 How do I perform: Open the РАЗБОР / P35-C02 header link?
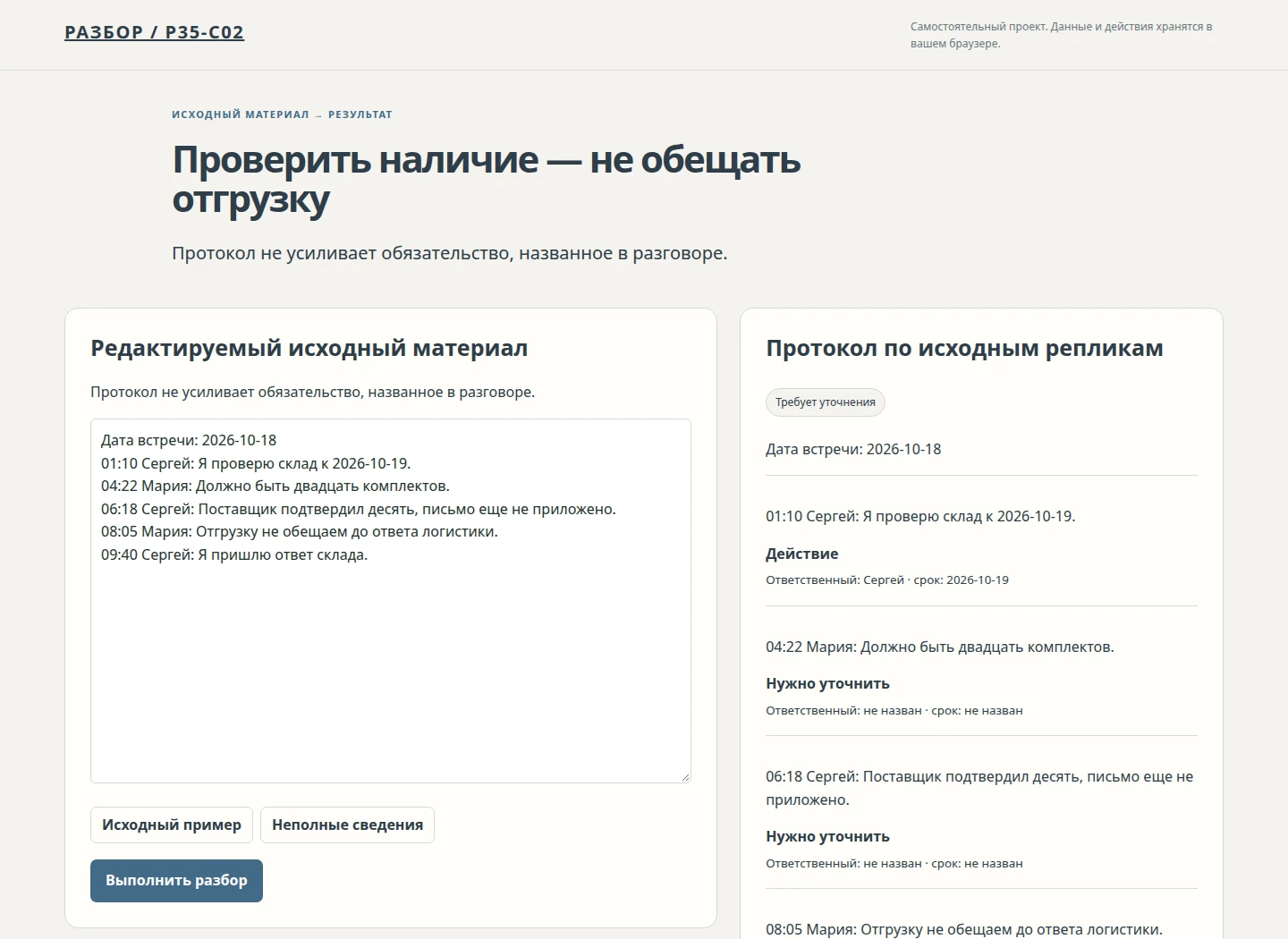(154, 32)
